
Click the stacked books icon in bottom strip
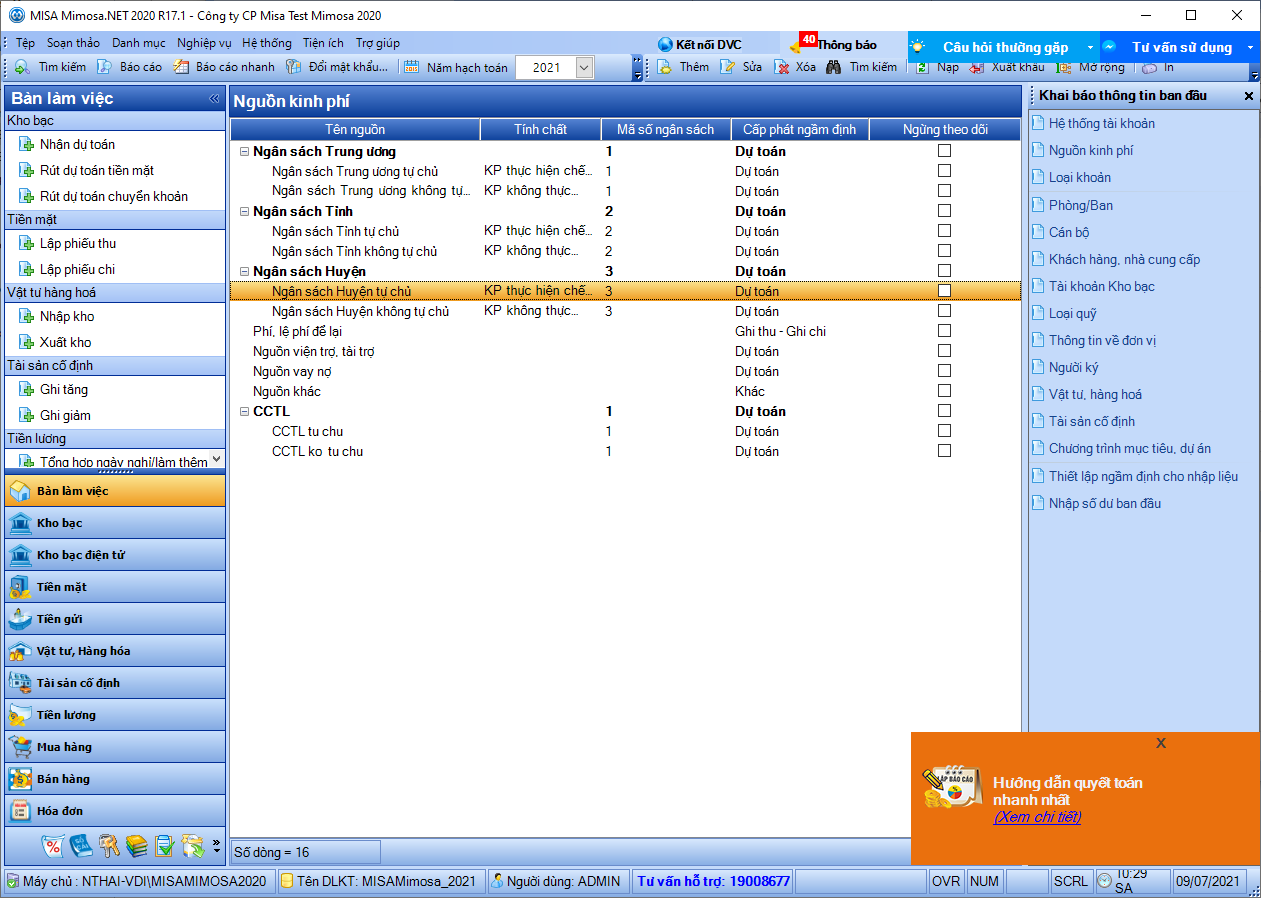137,846
